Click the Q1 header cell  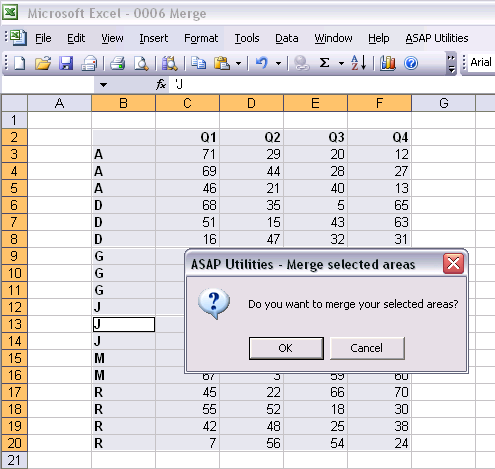click(x=187, y=137)
